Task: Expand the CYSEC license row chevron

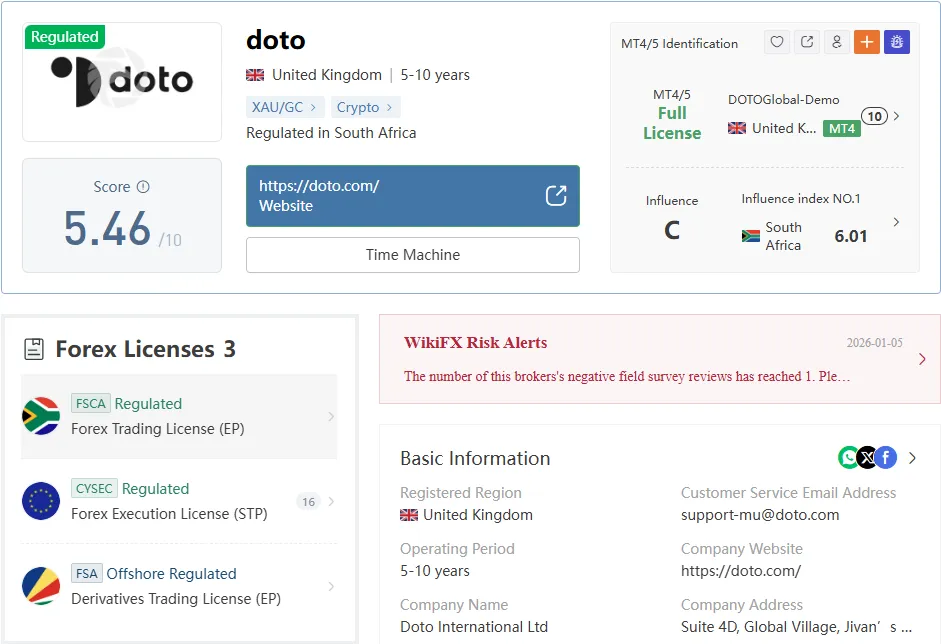Action: pos(331,501)
